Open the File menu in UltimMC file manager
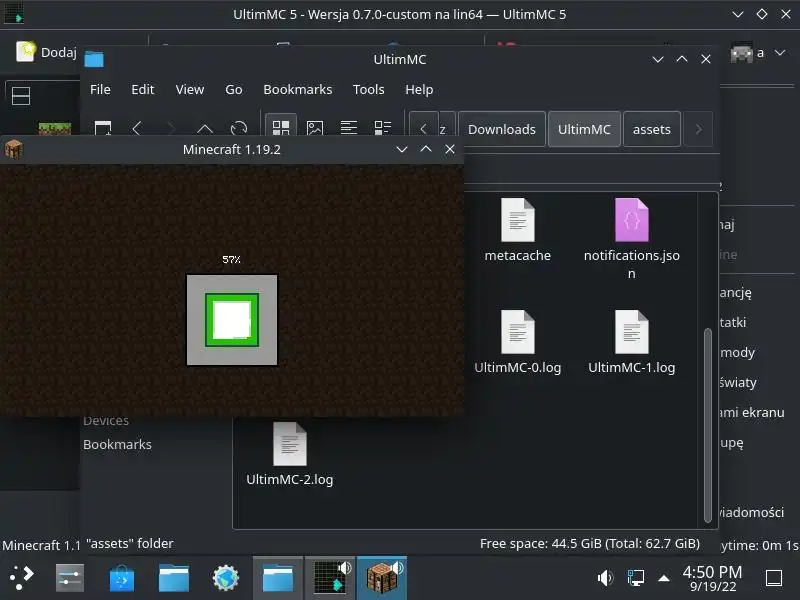This screenshot has width=800, height=600. click(100, 89)
